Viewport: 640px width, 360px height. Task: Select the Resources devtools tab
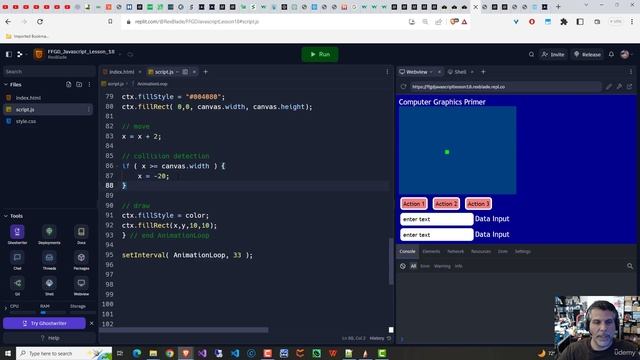(481, 251)
